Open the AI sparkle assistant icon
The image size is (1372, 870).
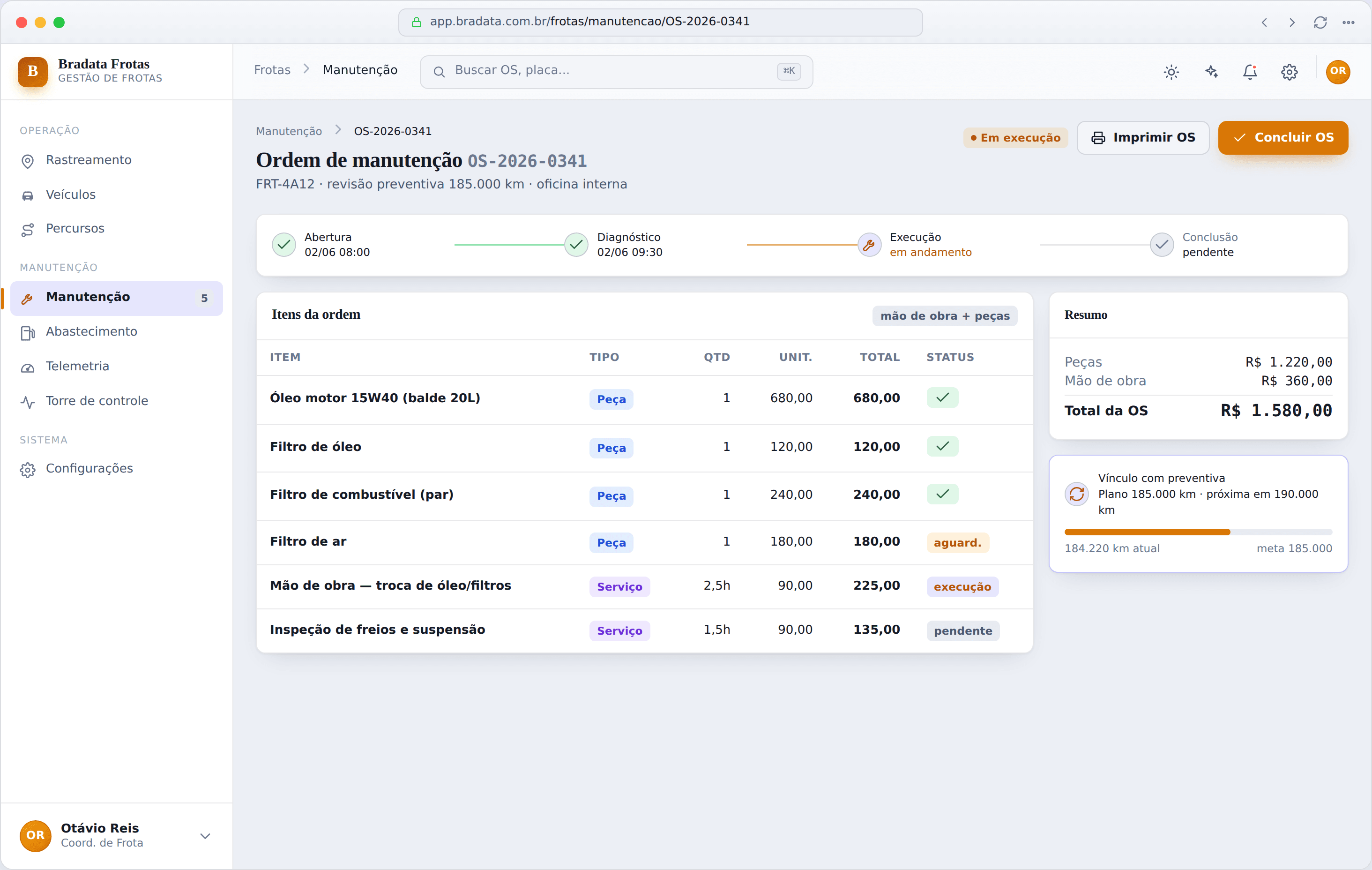point(1211,72)
